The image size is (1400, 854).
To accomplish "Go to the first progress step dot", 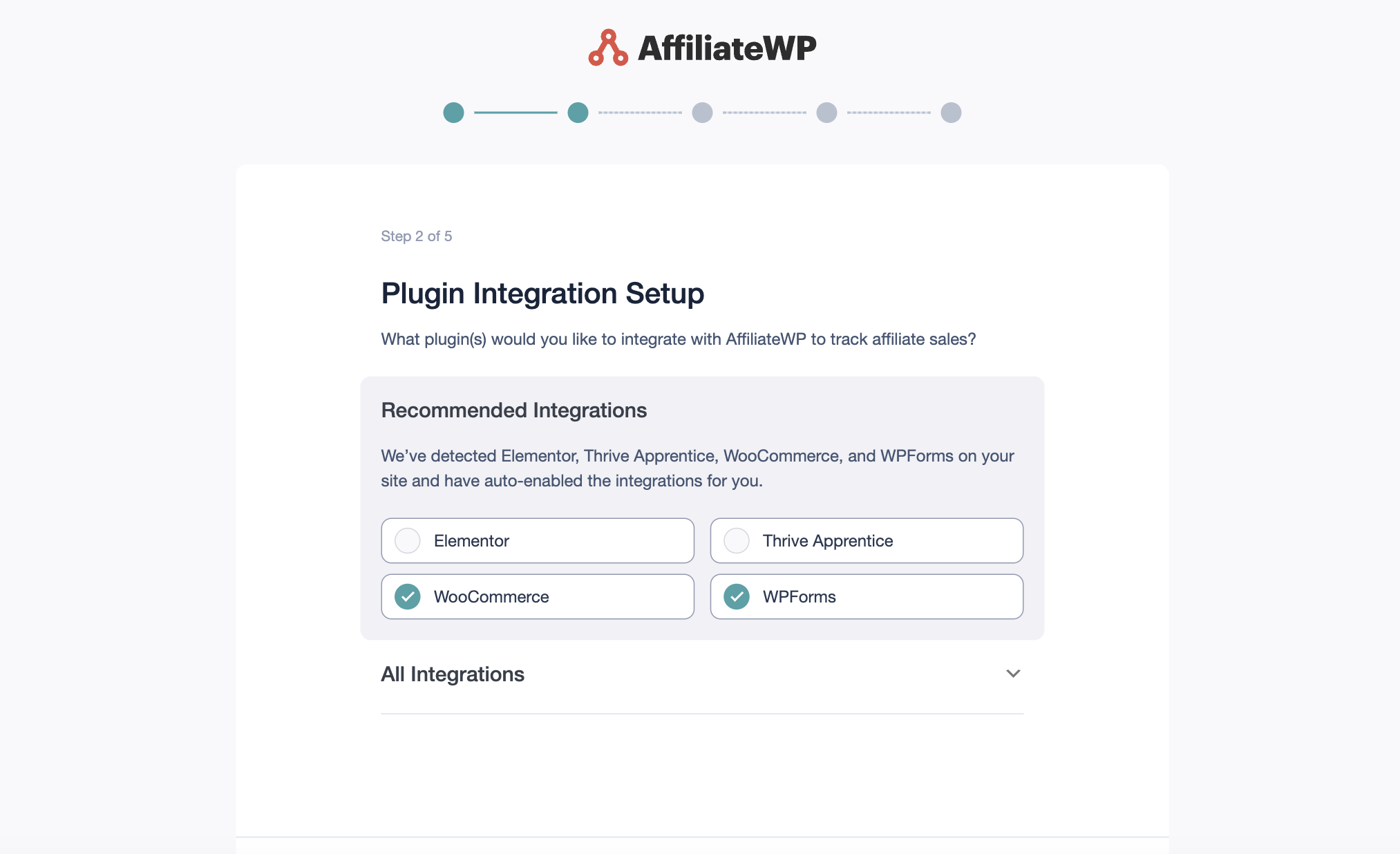I will (x=453, y=113).
